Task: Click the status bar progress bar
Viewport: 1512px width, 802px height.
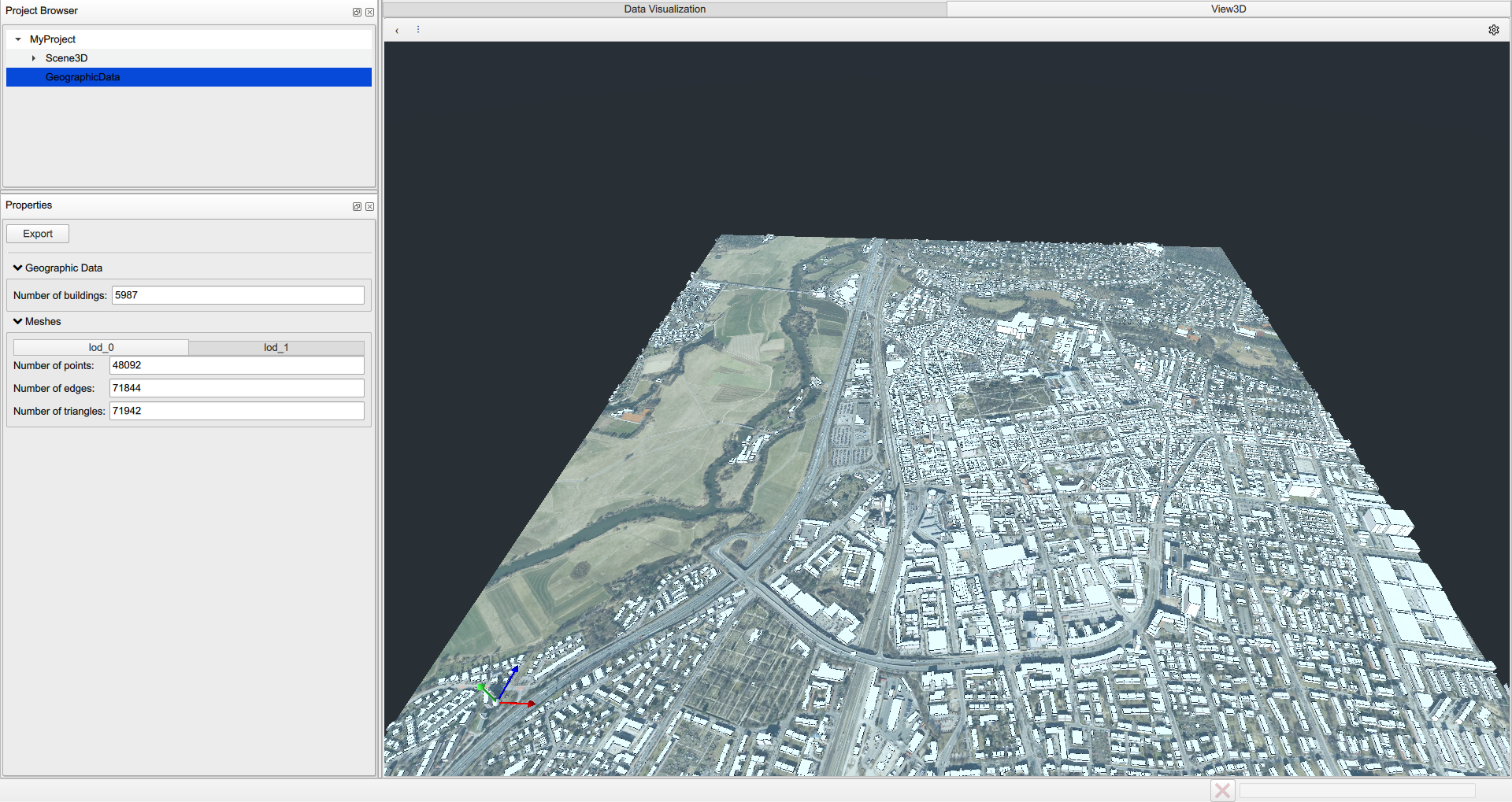Action: tap(1358, 790)
